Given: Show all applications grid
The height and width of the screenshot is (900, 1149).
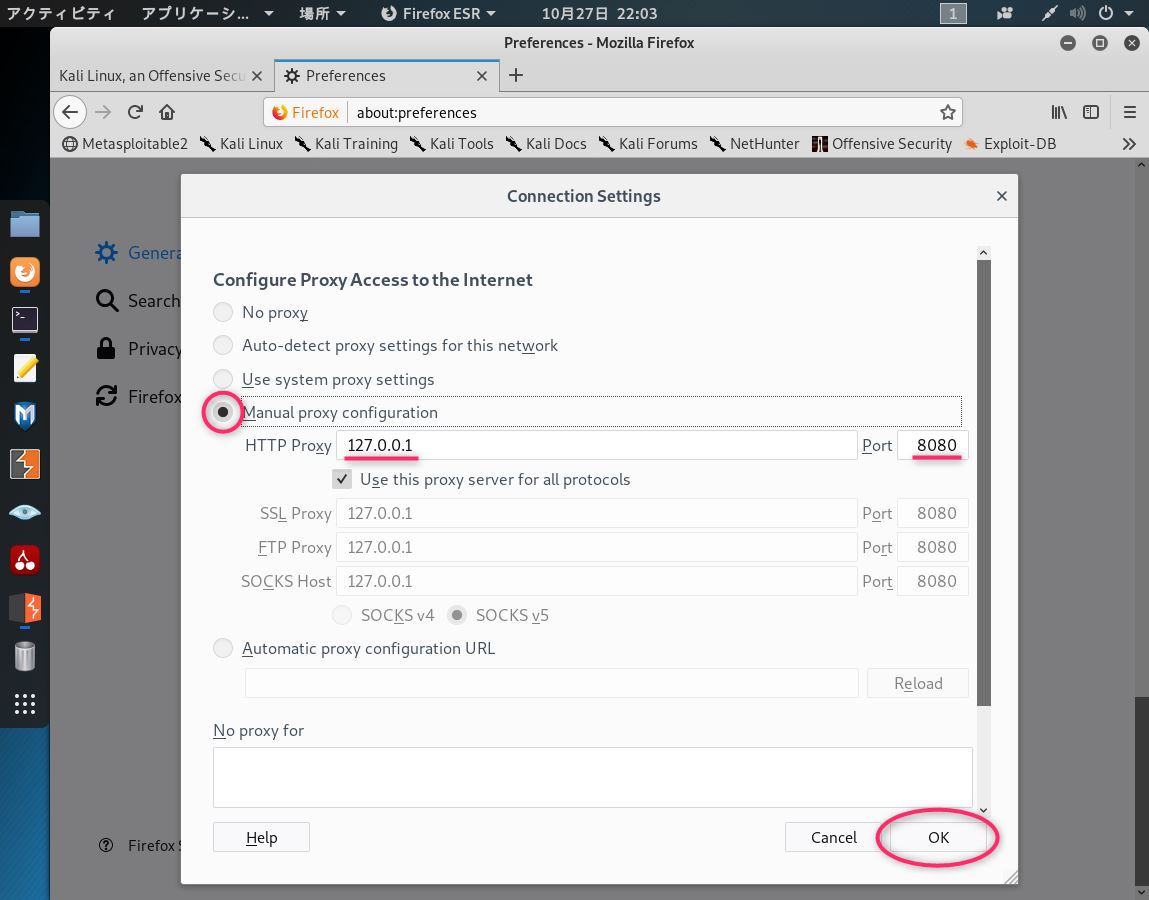Looking at the screenshot, I should 25,704.
